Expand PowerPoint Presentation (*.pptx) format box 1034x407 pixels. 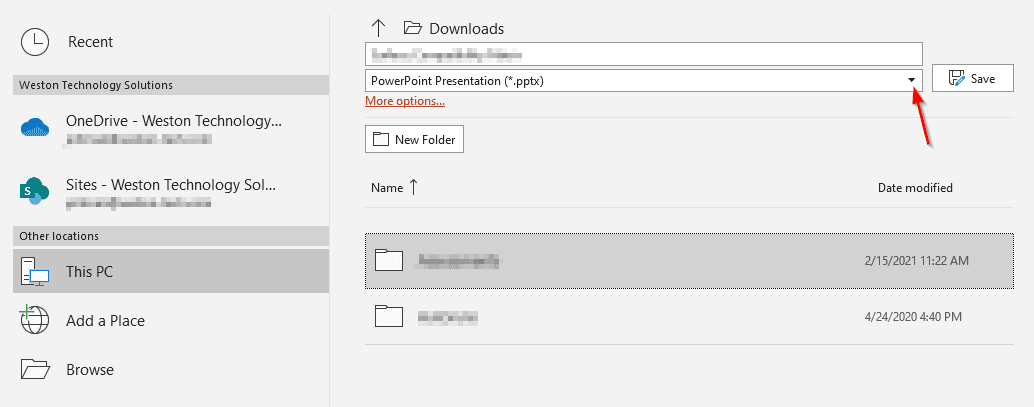pyautogui.click(x=644, y=80)
